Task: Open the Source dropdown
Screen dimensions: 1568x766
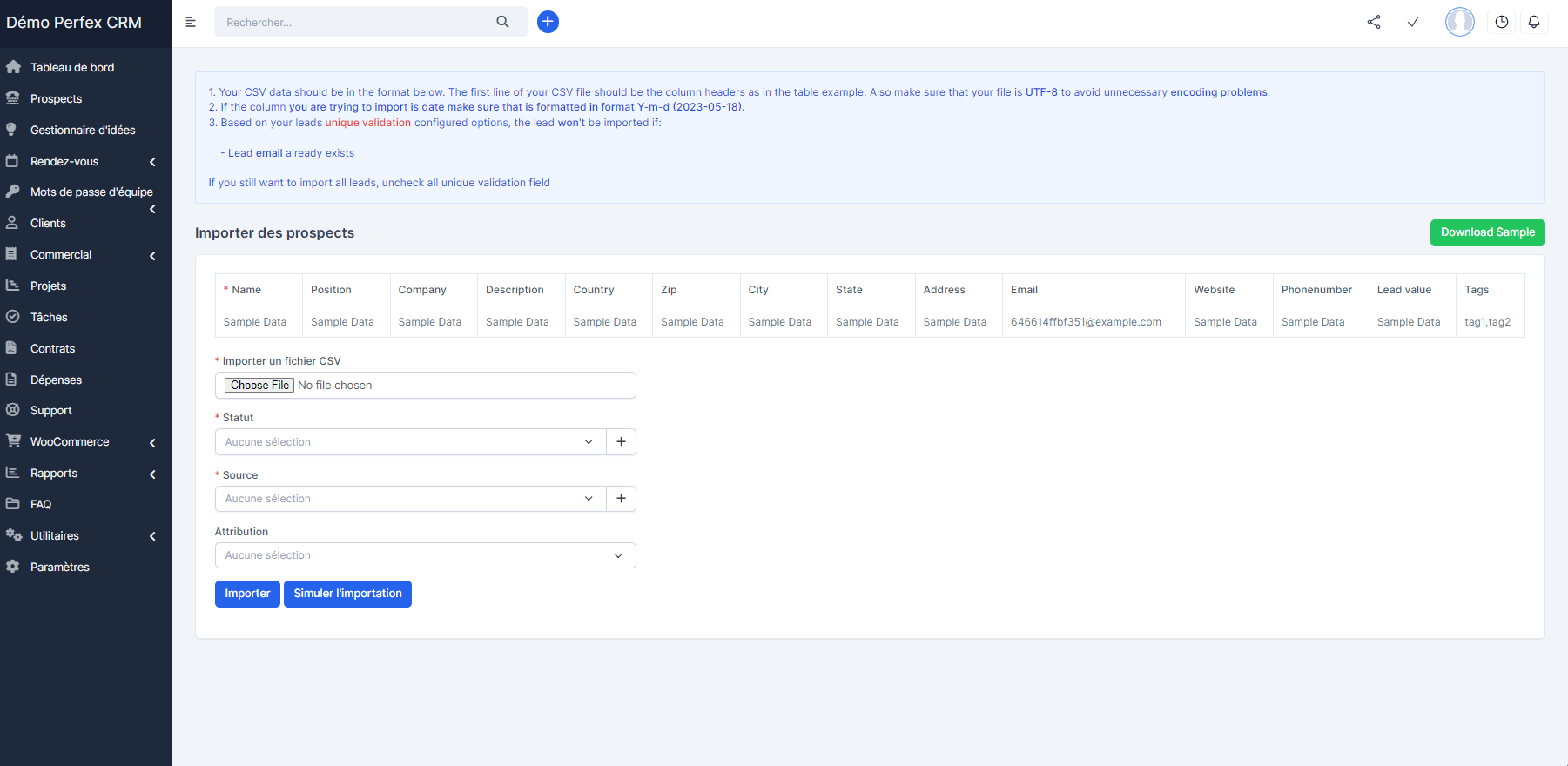Action: pos(410,499)
